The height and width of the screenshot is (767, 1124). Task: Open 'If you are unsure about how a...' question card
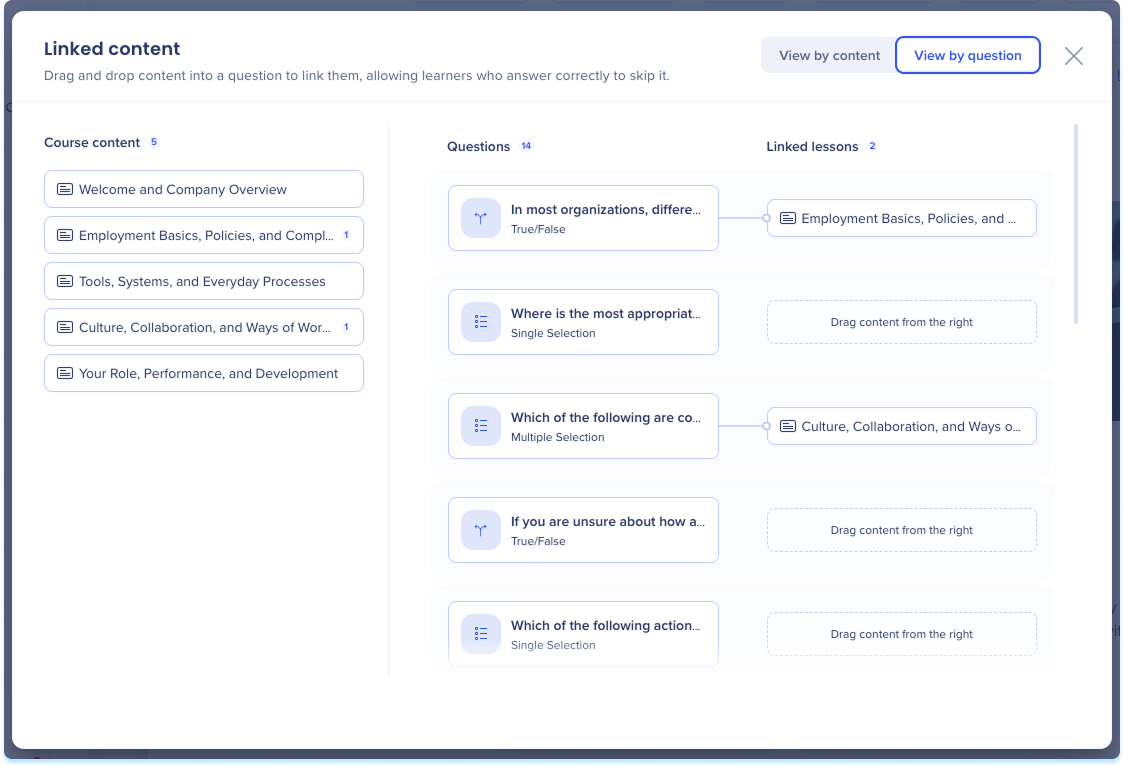click(583, 530)
